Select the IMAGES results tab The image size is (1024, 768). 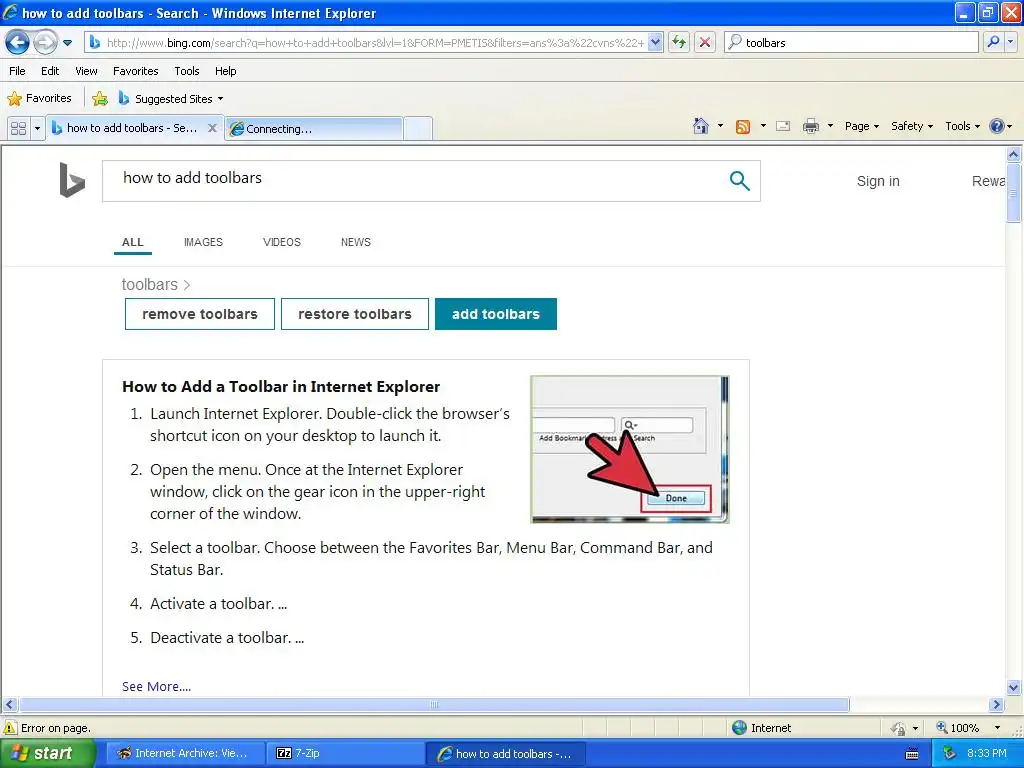click(x=203, y=242)
